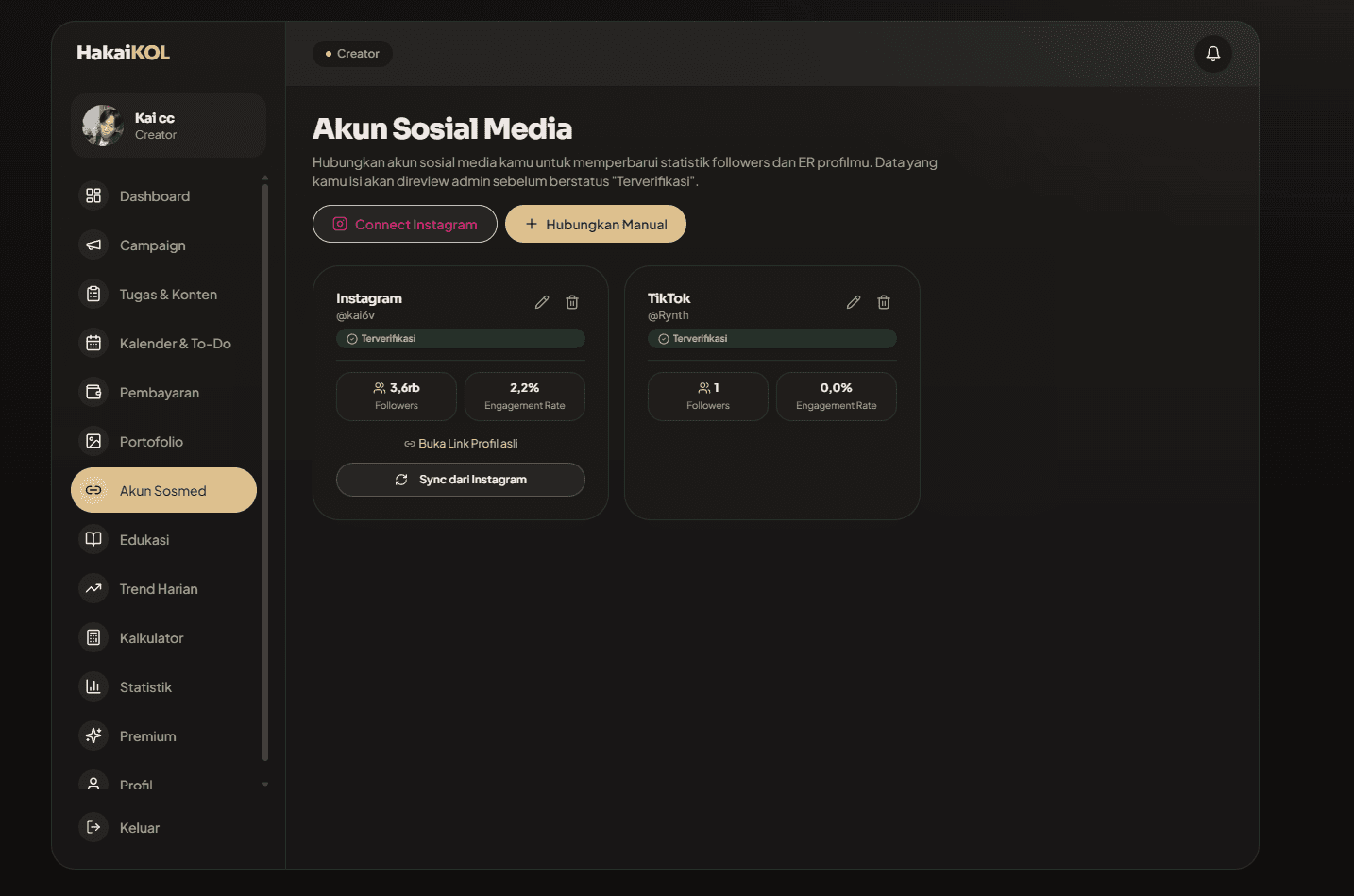Image resolution: width=1354 pixels, height=896 pixels.
Task: Click the Trend Harian chart arrow icon
Action: click(x=93, y=588)
